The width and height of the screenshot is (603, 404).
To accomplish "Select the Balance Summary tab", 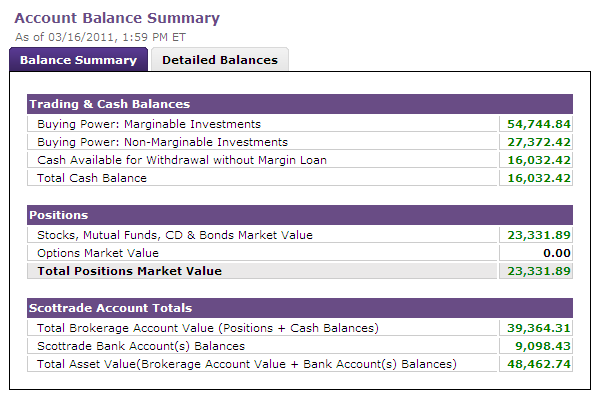I will coord(78,60).
